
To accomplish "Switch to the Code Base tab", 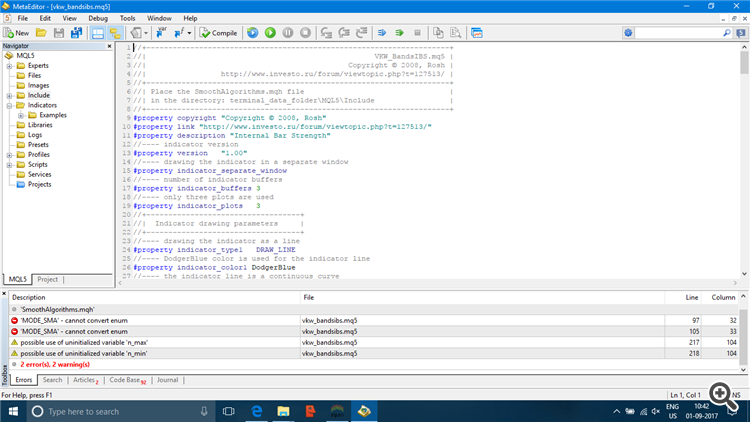I will [126, 380].
